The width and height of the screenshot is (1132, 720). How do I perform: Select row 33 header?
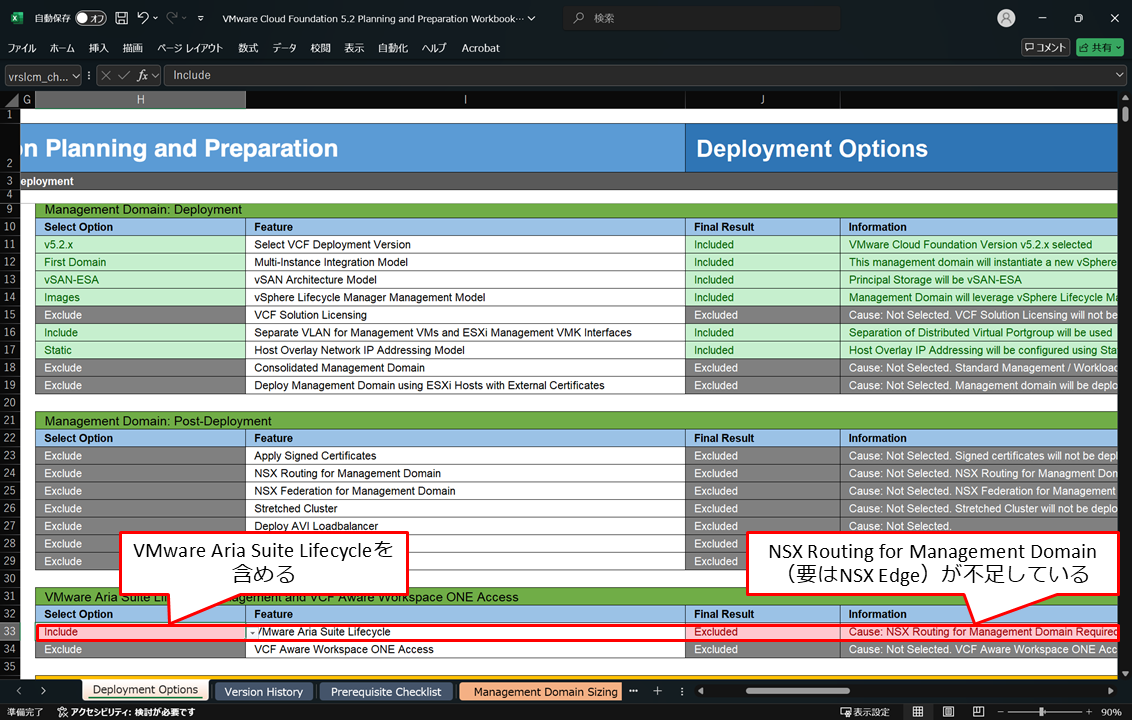[10, 631]
